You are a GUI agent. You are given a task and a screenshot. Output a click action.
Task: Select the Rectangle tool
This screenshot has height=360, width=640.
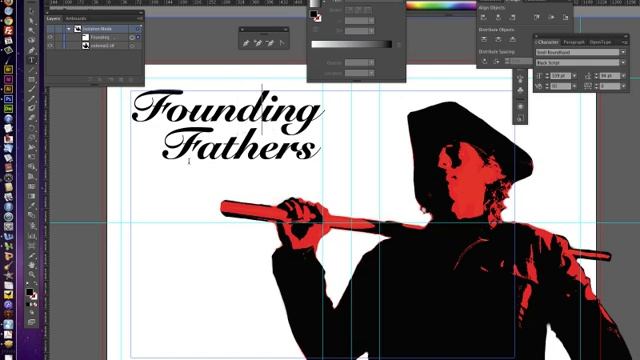tap(31, 80)
